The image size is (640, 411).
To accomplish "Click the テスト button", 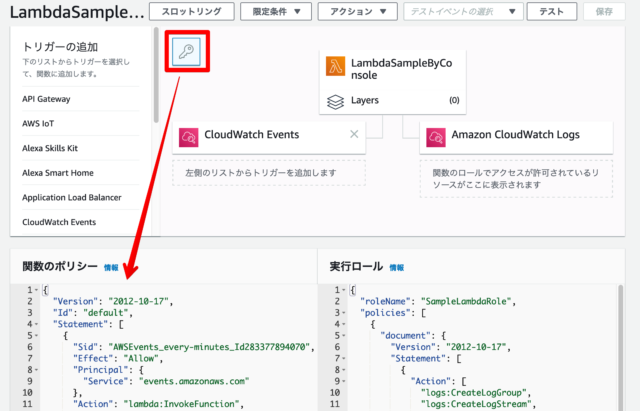I will [552, 11].
